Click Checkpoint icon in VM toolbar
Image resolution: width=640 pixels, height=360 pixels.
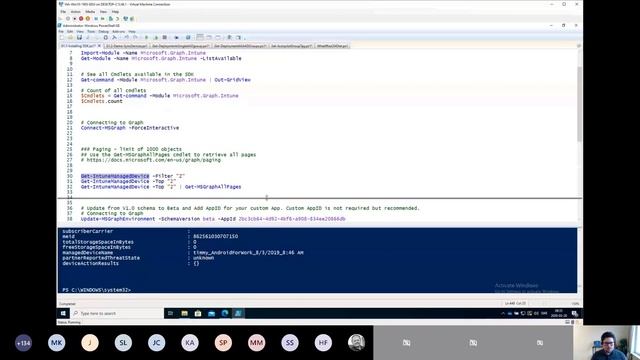111,19
